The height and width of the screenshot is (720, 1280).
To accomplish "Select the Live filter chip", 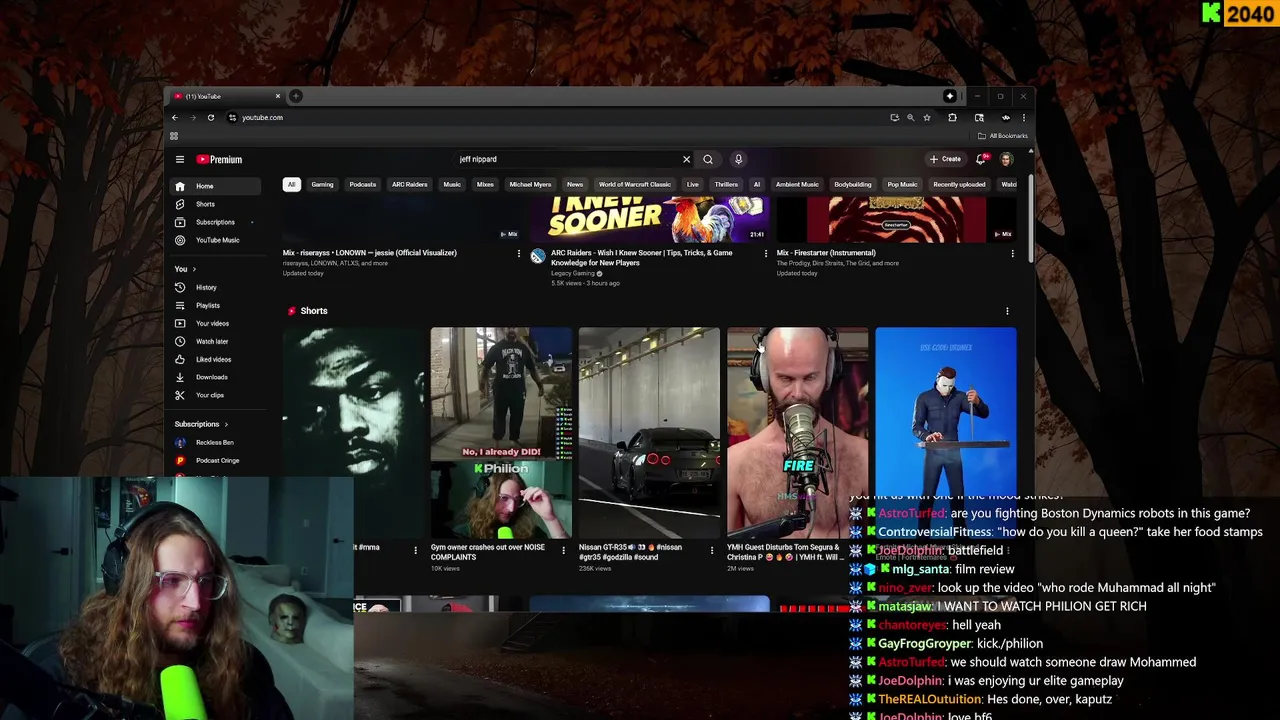I will (692, 184).
